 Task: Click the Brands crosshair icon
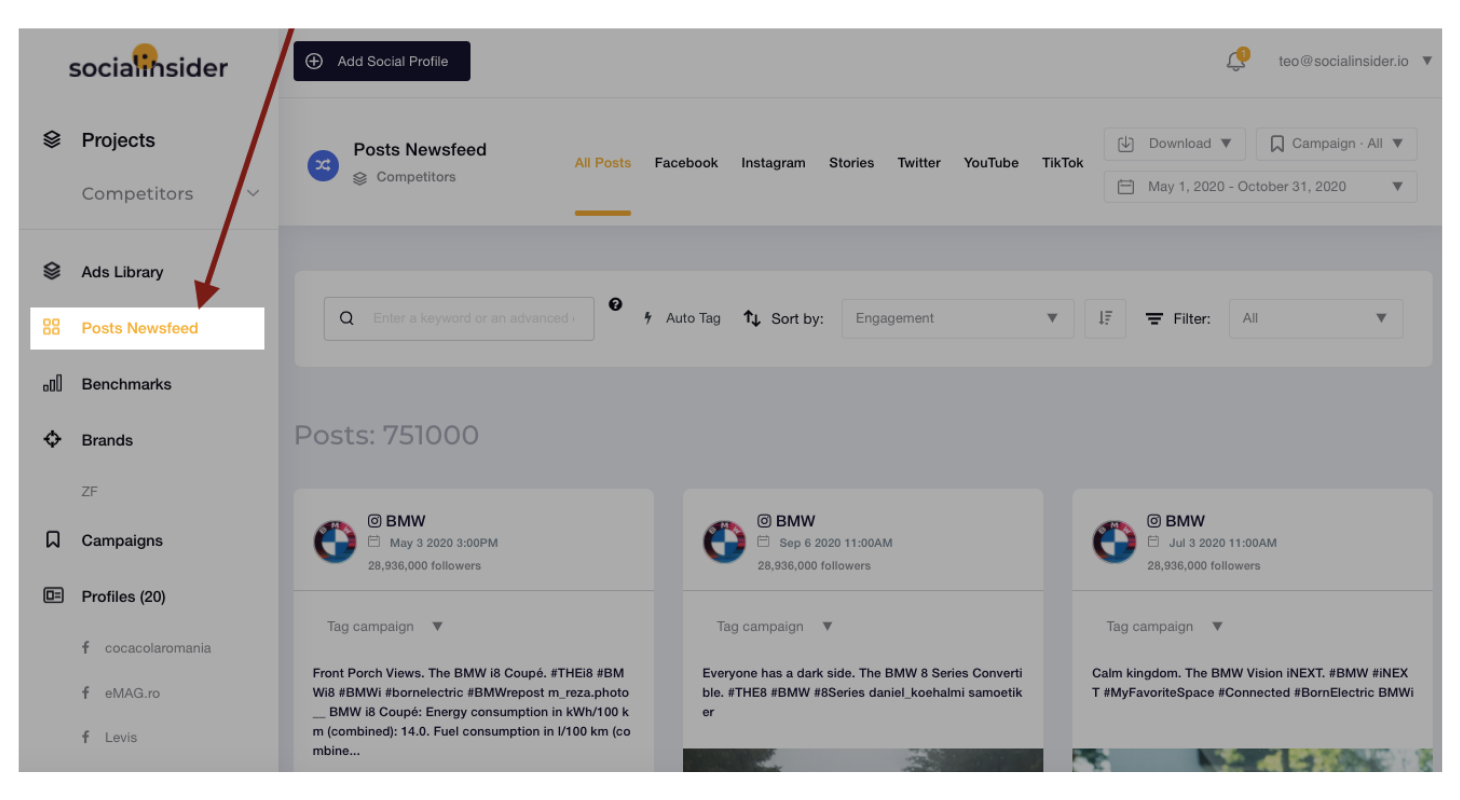coord(52,439)
